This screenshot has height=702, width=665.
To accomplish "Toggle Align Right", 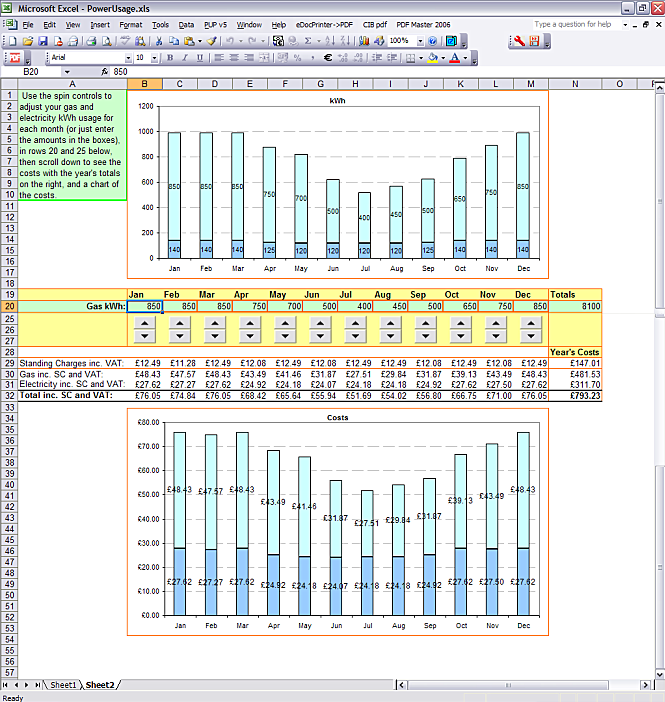I will tap(249, 58).
